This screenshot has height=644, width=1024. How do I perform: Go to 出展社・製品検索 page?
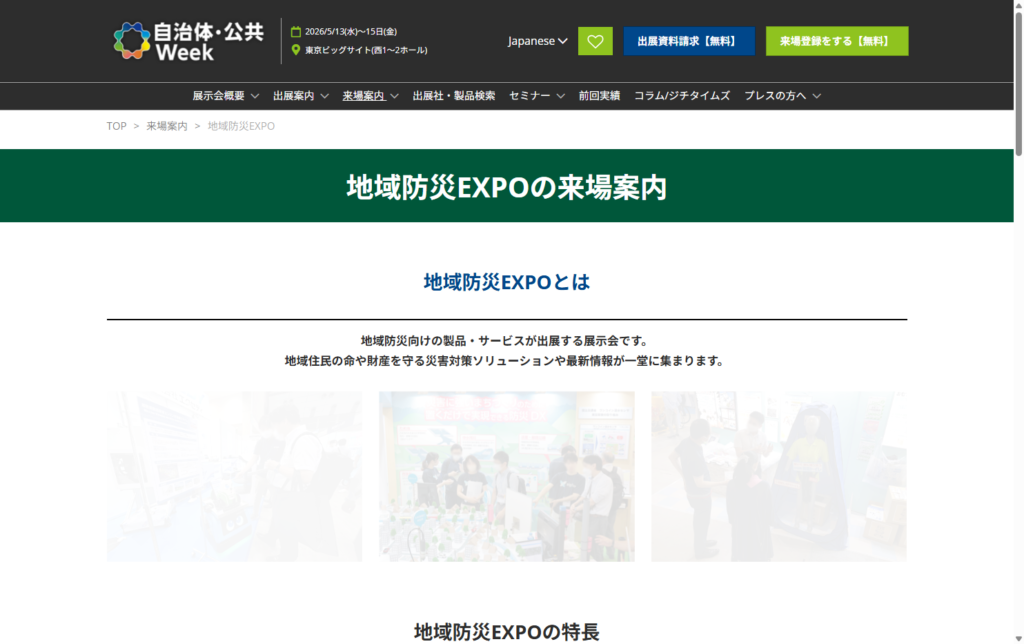pos(454,96)
